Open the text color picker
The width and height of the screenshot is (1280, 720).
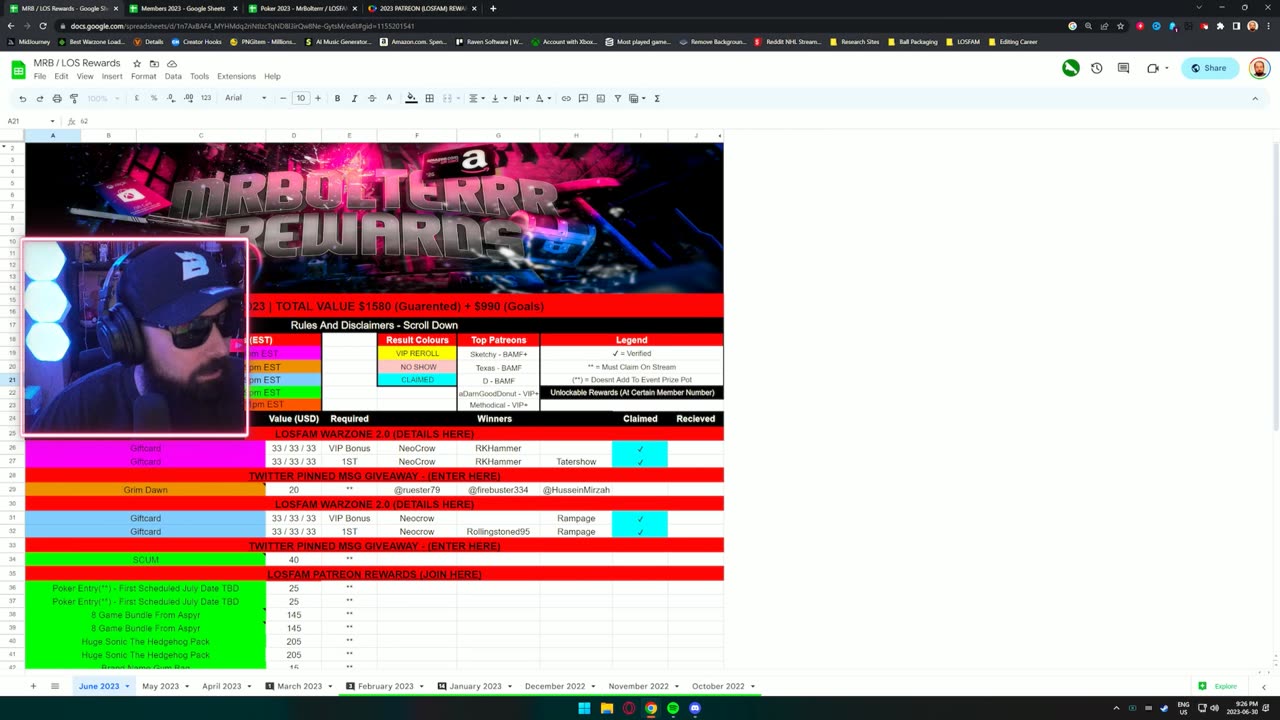(x=389, y=98)
